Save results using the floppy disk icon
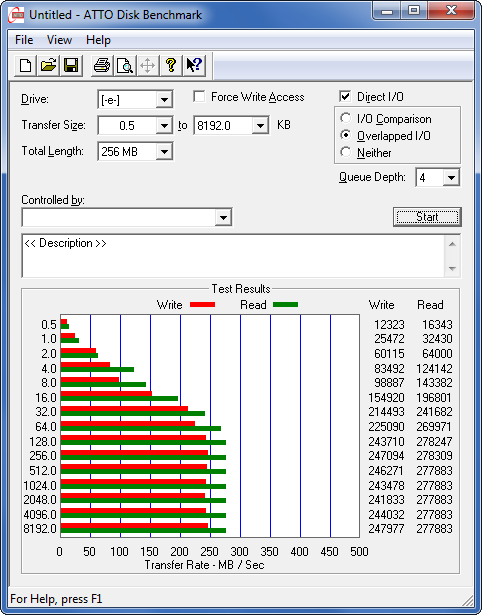Screen dimensions: 482x615 [x=71, y=66]
